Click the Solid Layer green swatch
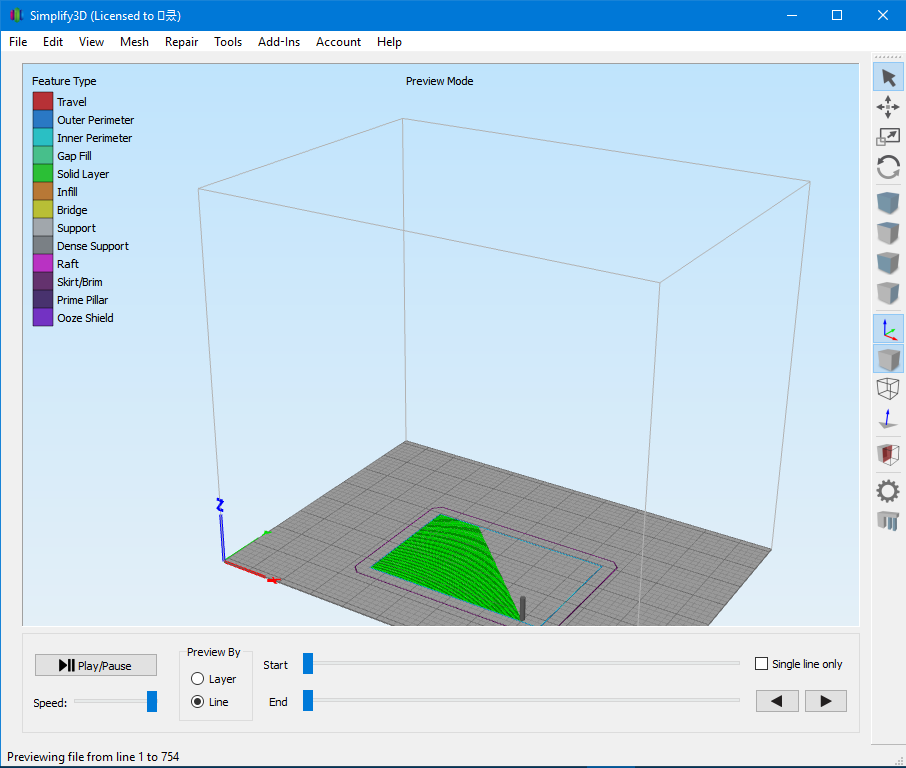Viewport: 906px width, 768px height. [x=43, y=173]
